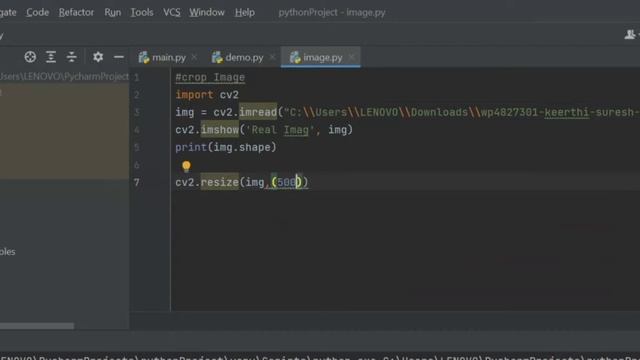Click the 'imshow' method call

[220, 130]
